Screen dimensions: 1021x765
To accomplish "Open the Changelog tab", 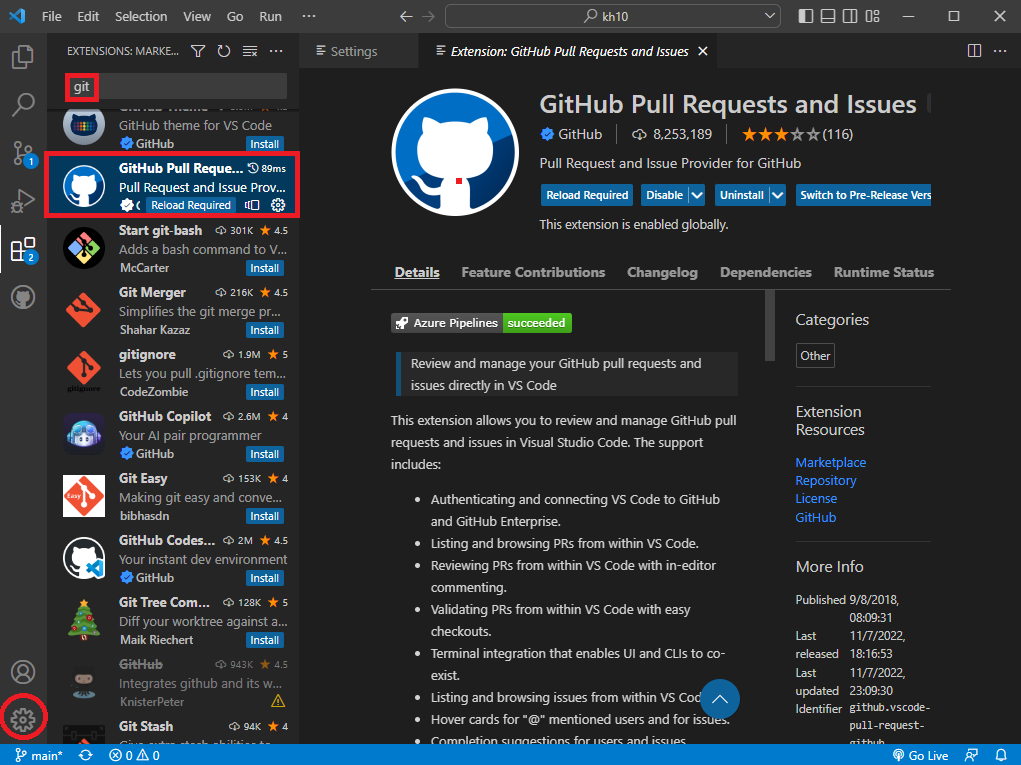I will pos(662,272).
